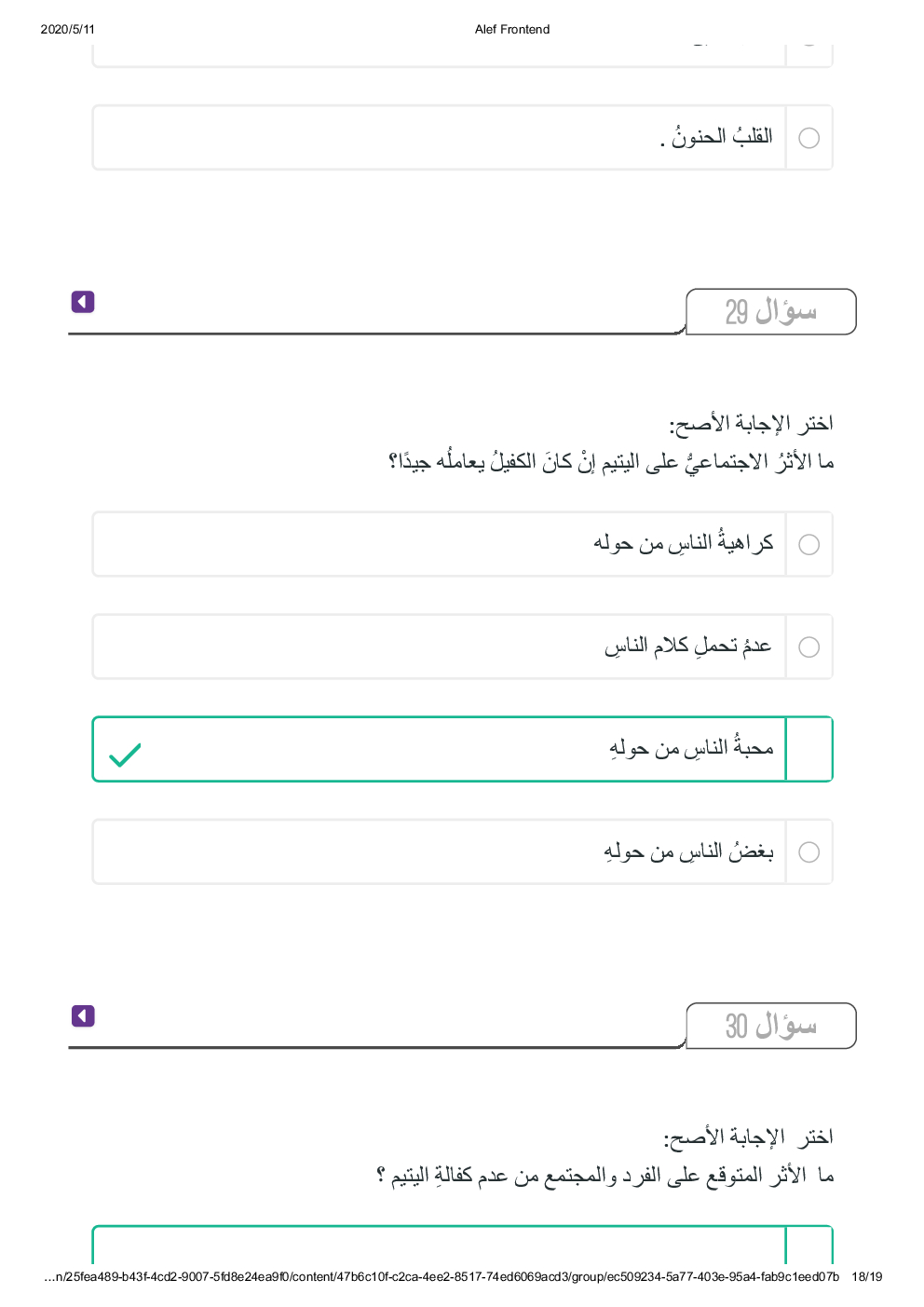Click question 29 prompt about الأثرُ الاجتماعيُّ
Screen dimensions: 924x1307
coord(611,462)
